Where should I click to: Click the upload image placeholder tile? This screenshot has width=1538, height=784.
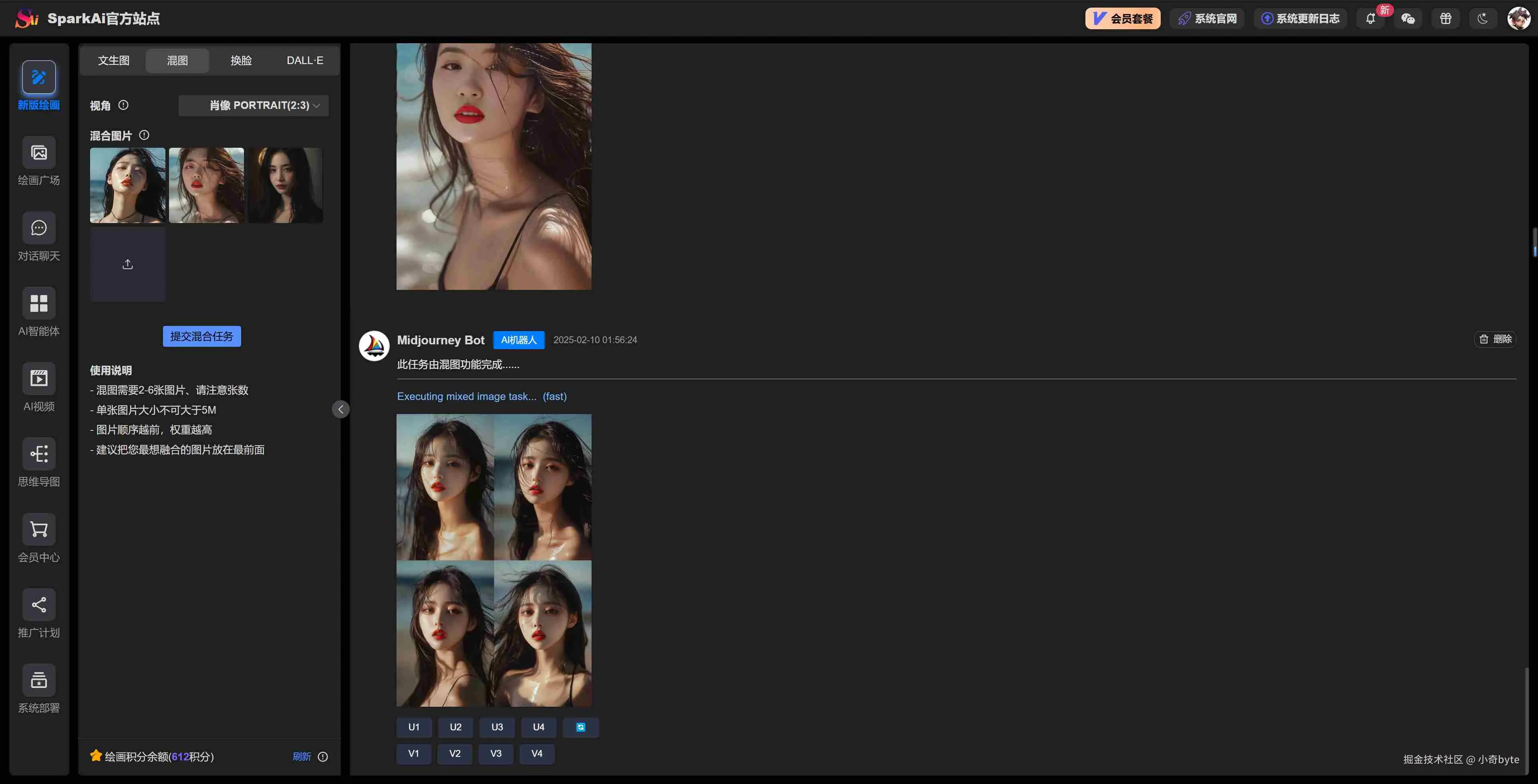(128, 265)
